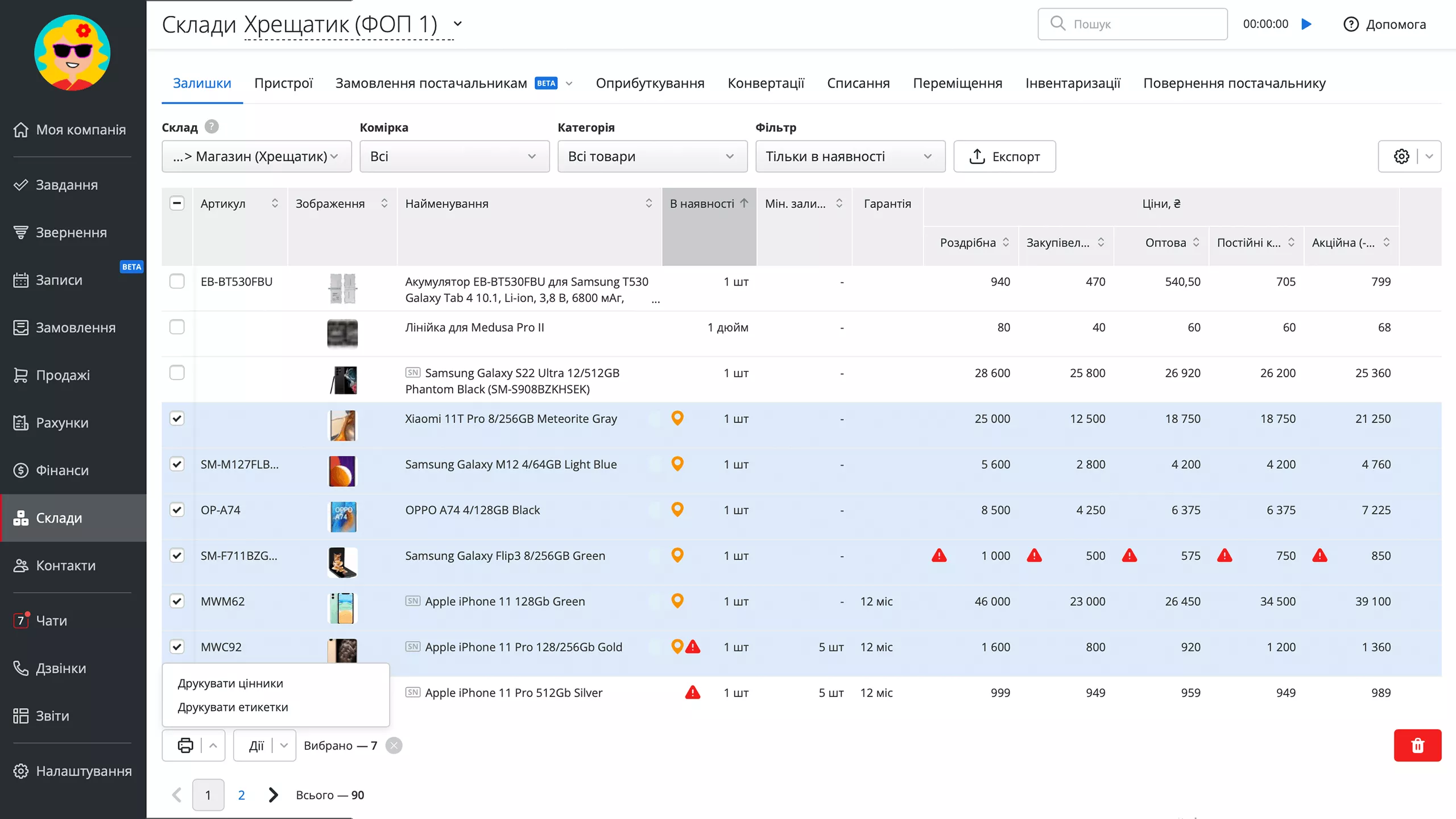Toggle the select-all header checkbox
The width and height of the screenshot is (1456, 819).
coord(177,203)
